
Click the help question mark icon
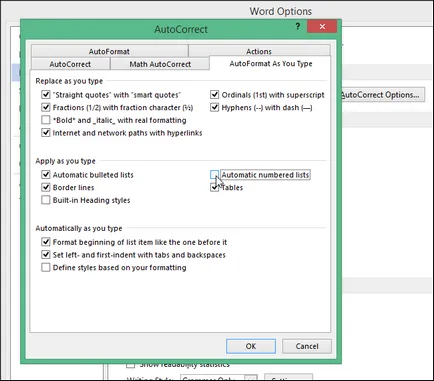pyautogui.click(x=298, y=26)
